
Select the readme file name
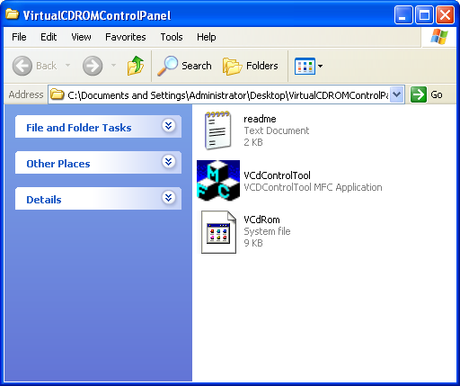pyautogui.click(x=260, y=119)
